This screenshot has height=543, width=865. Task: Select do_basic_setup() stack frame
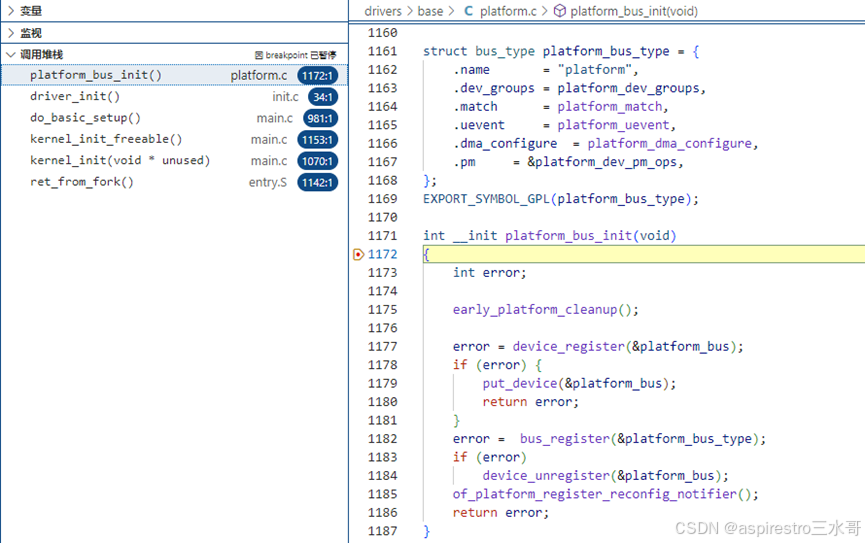(174, 118)
